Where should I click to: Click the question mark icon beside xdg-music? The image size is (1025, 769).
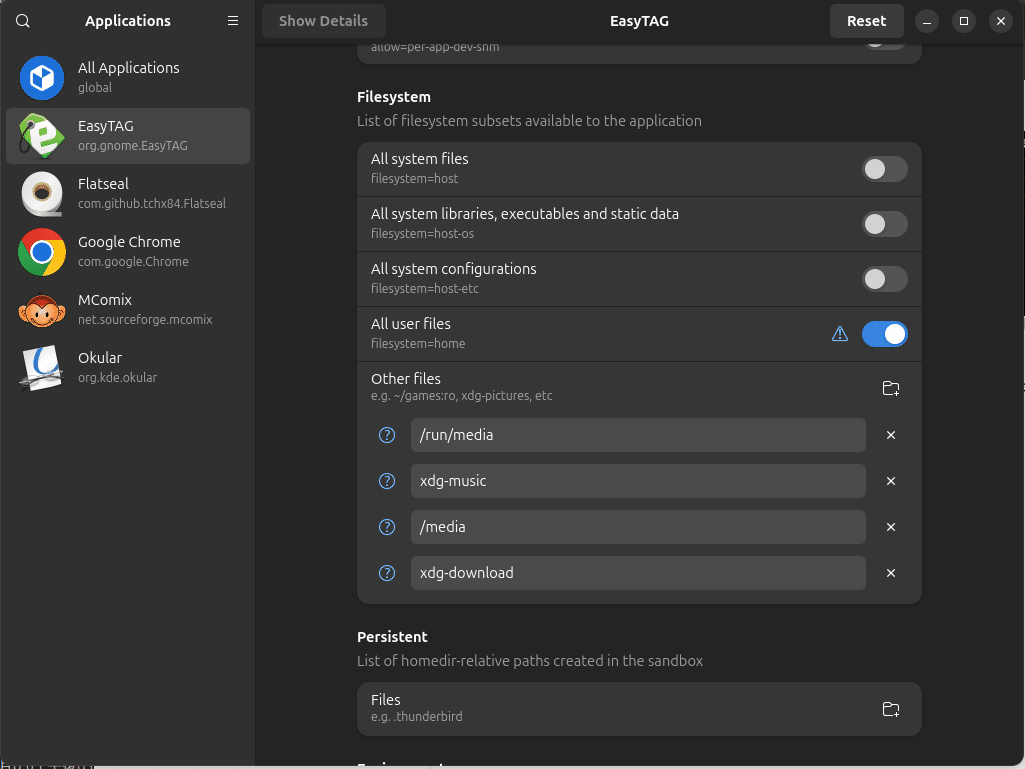click(387, 481)
